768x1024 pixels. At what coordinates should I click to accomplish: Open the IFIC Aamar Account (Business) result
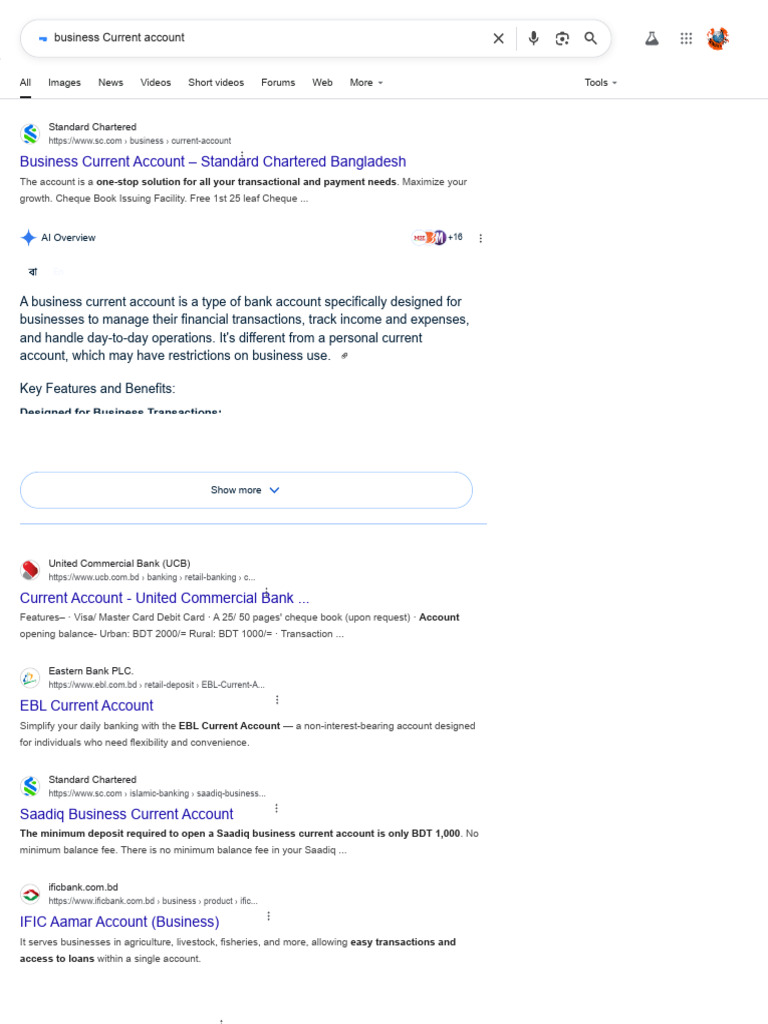120,921
